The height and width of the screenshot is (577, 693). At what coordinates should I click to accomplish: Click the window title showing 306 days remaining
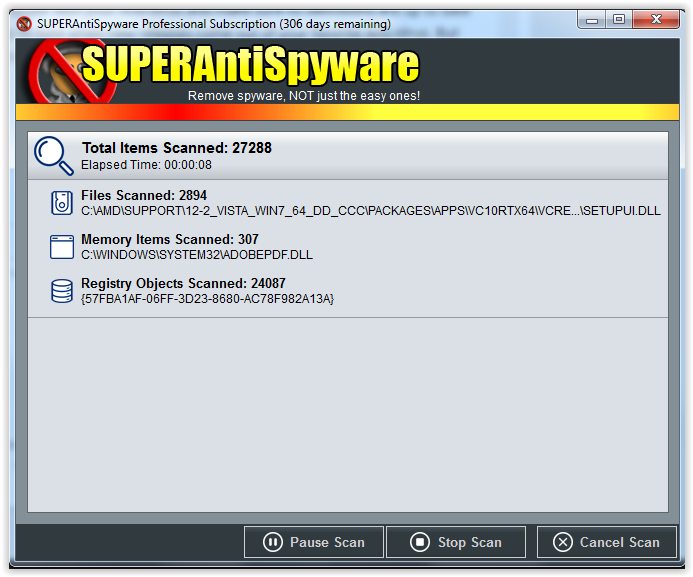214,24
